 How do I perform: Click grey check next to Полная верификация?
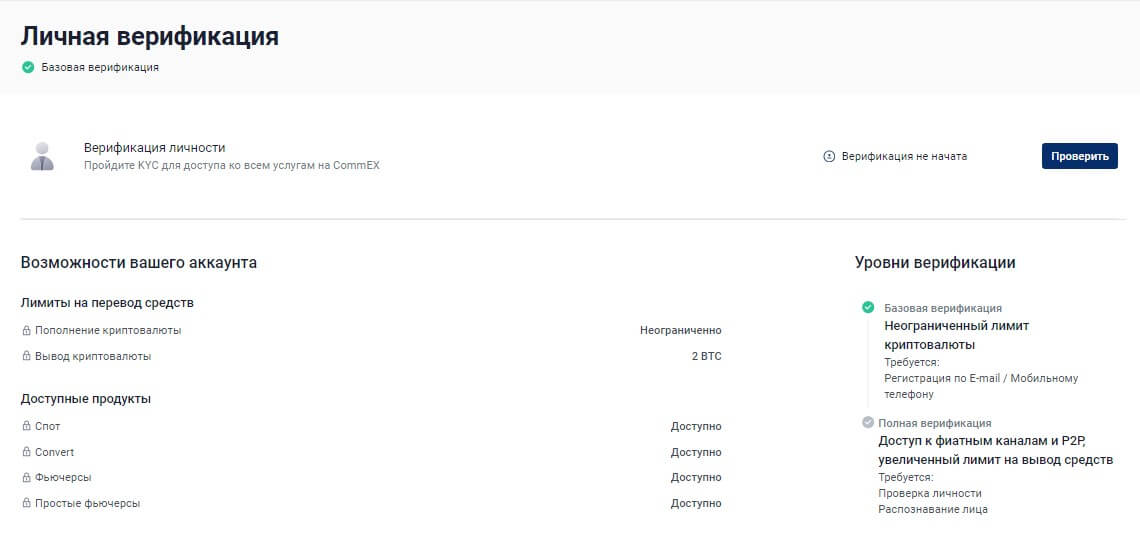pos(868,423)
